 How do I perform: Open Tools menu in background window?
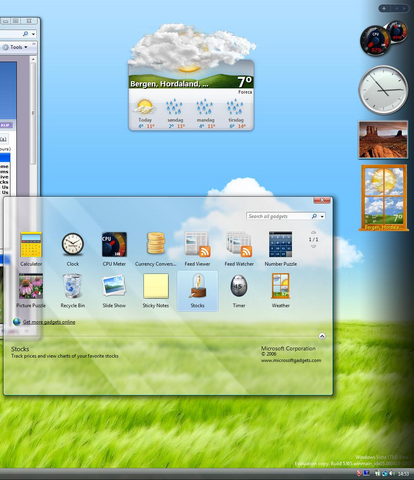pos(16,47)
